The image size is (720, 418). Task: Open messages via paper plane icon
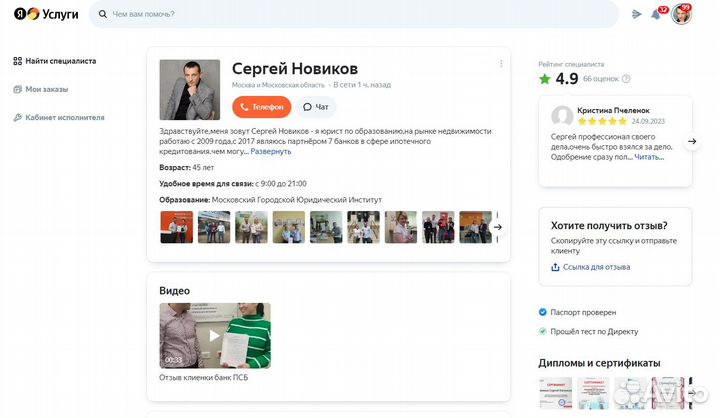click(636, 14)
